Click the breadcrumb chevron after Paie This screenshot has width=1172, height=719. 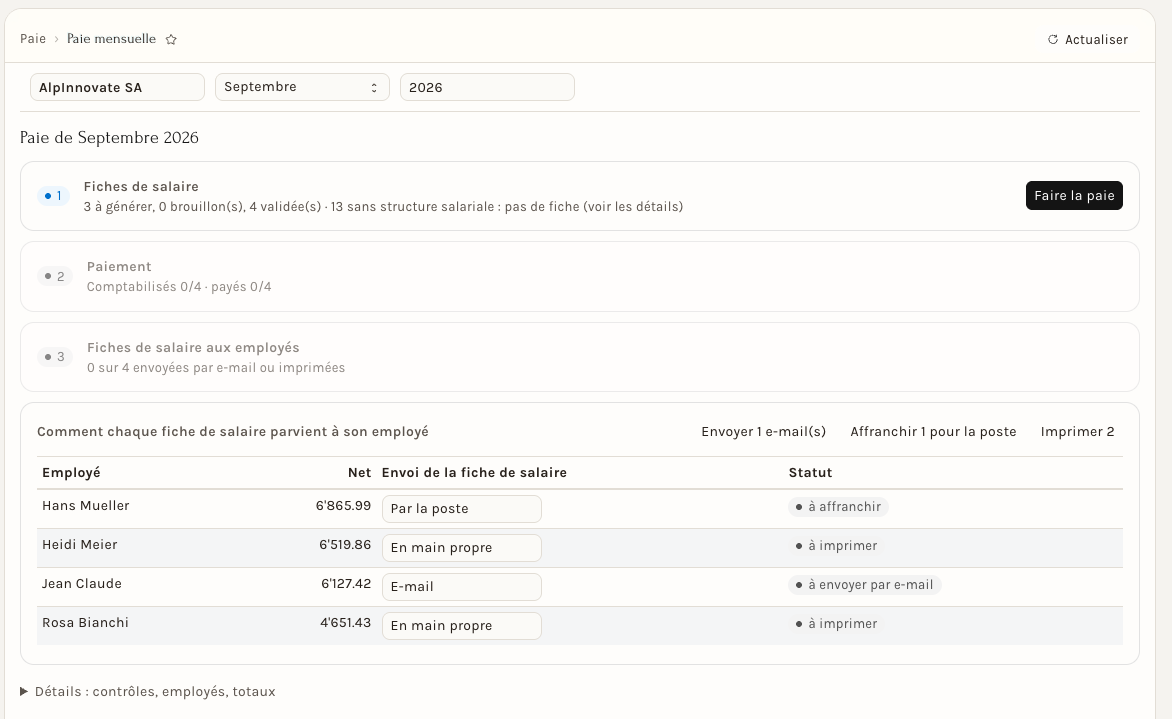56,40
